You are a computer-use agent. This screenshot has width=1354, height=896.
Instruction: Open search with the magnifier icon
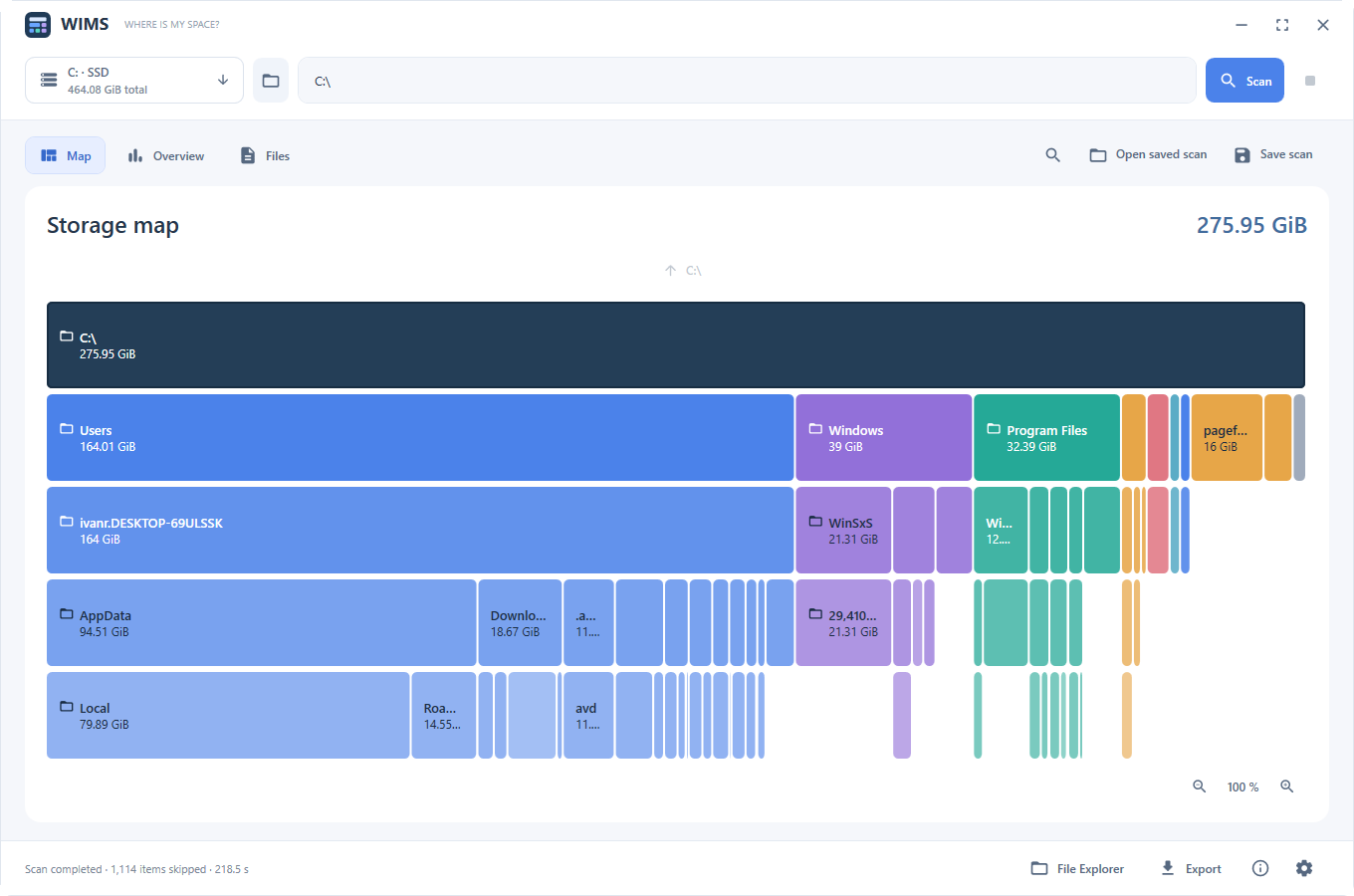point(1052,155)
